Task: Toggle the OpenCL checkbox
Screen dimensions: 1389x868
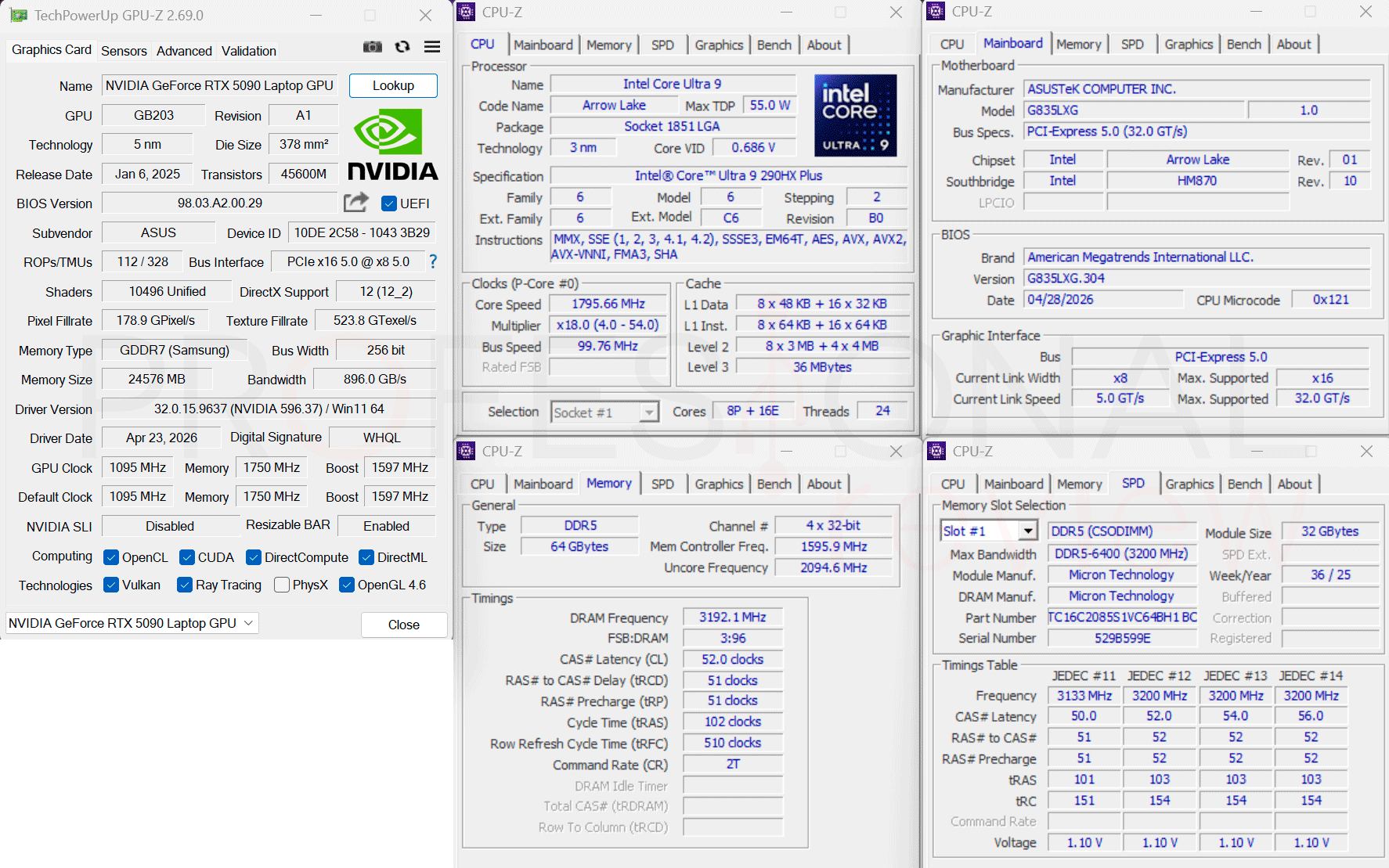Action: click(x=111, y=557)
